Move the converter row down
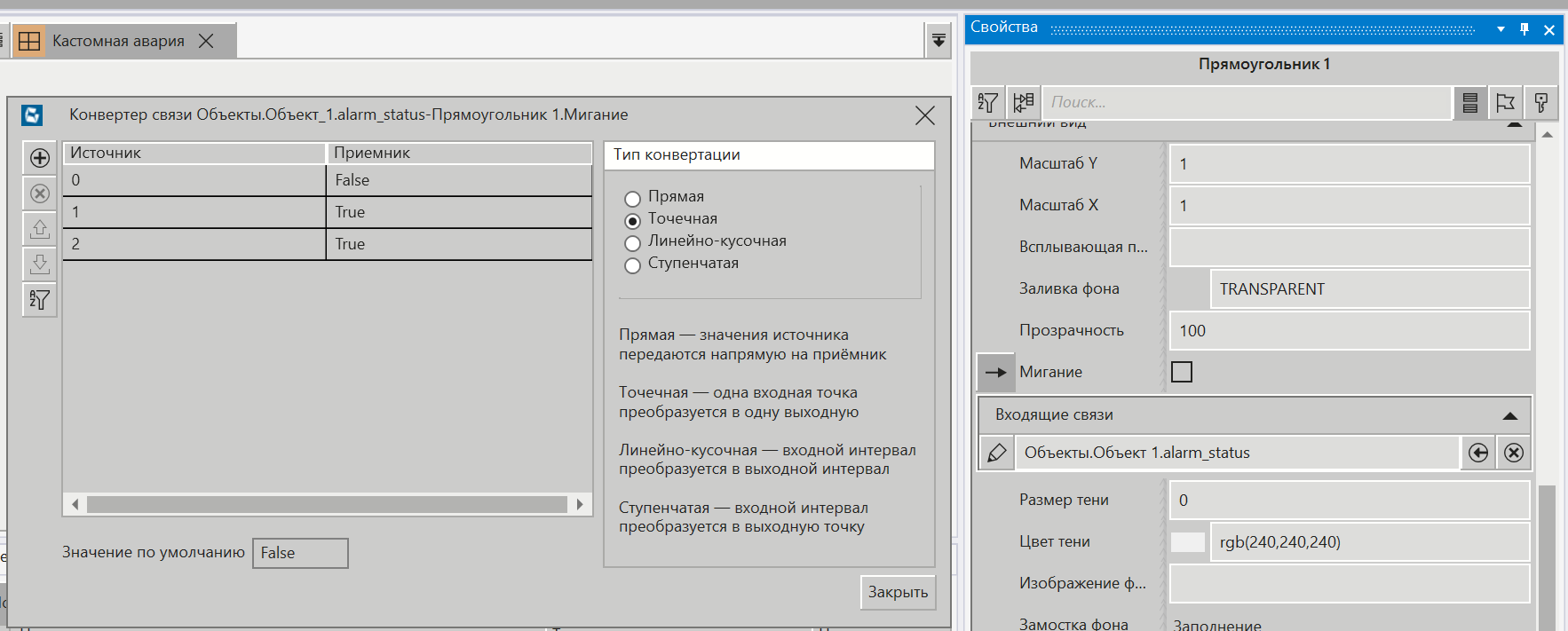 click(40, 264)
